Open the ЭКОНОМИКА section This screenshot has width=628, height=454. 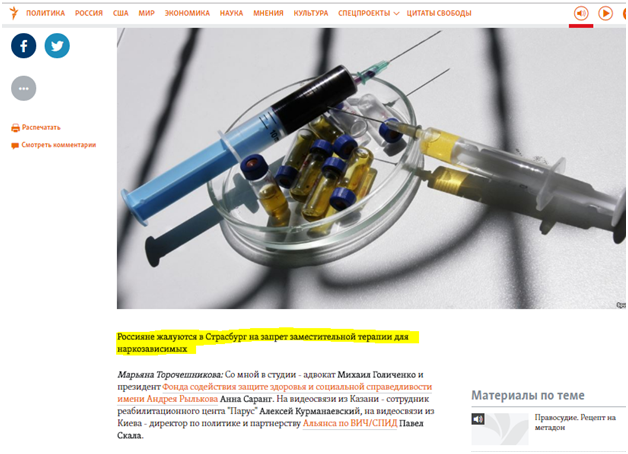[187, 13]
